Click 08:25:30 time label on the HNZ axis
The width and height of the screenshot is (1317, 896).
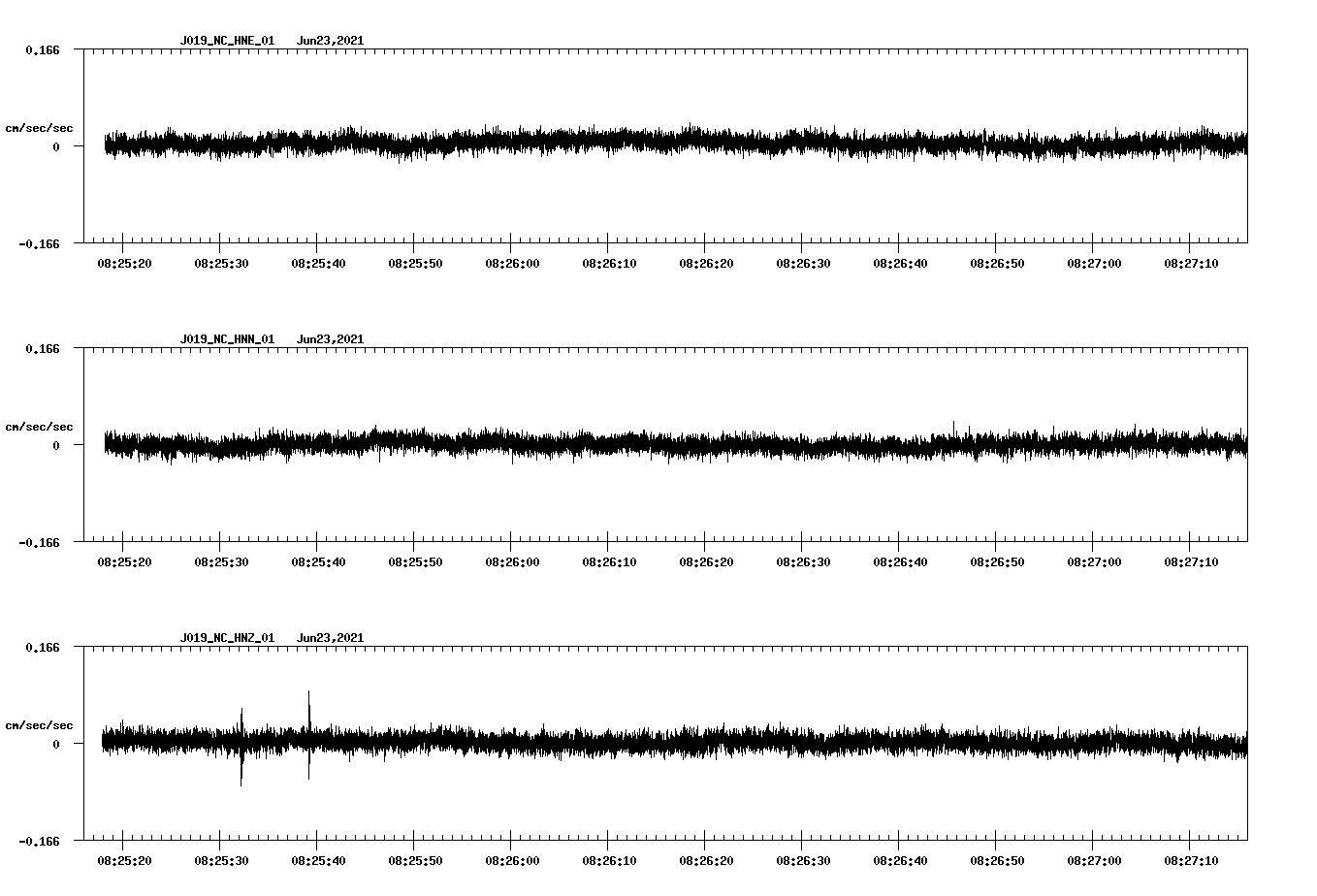point(220,861)
